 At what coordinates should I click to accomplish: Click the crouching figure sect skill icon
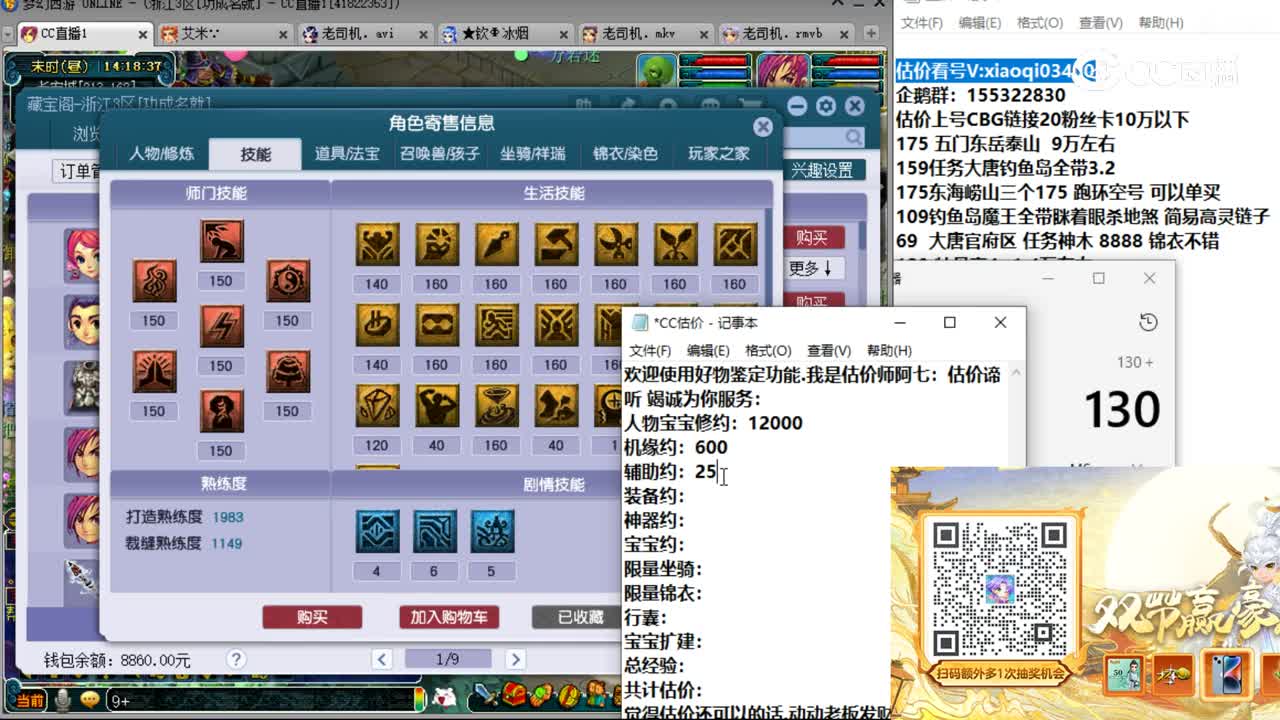221,241
